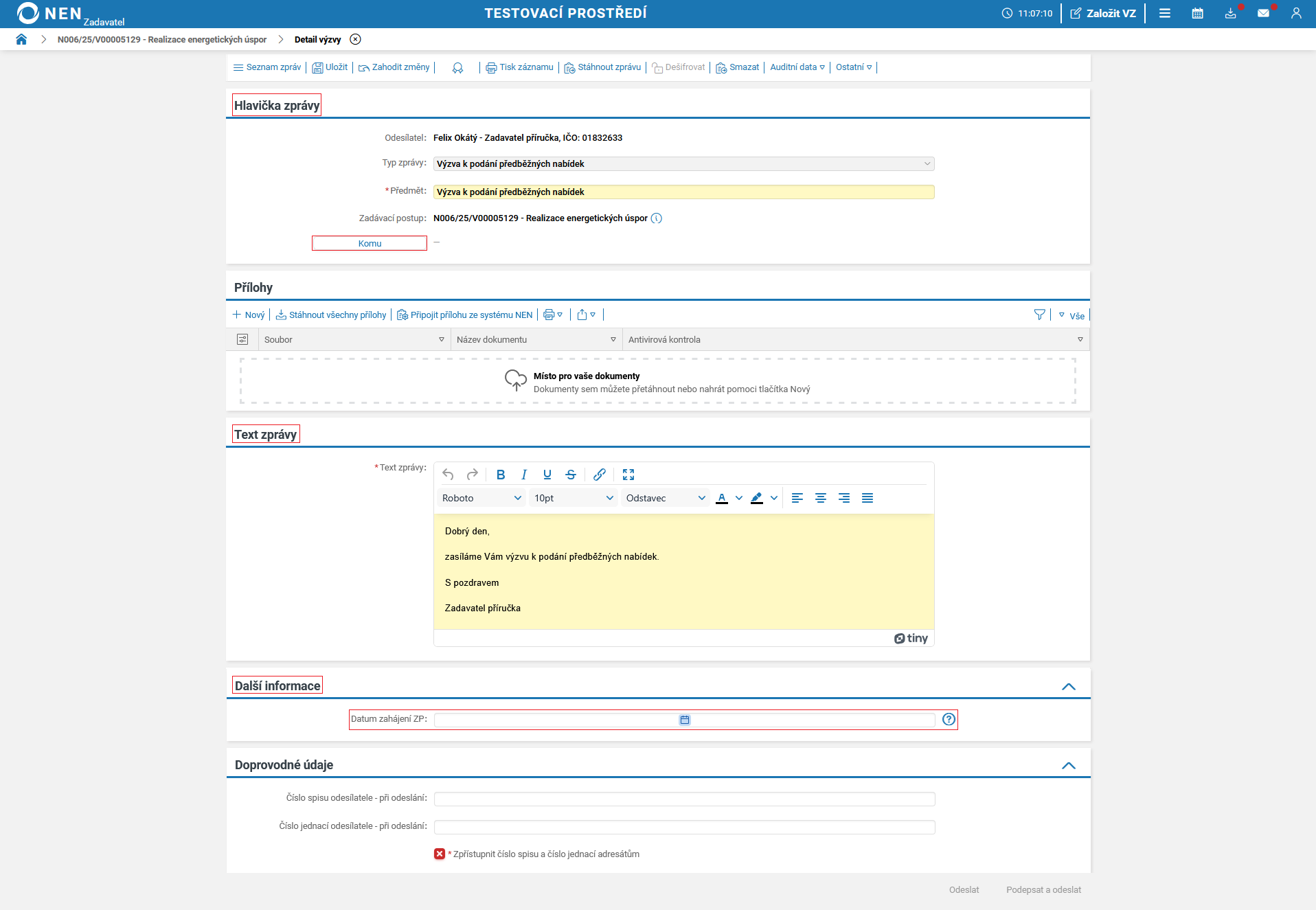1316x910 pixels.
Task: Collapse the Další informace section
Action: [x=1068, y=686]
